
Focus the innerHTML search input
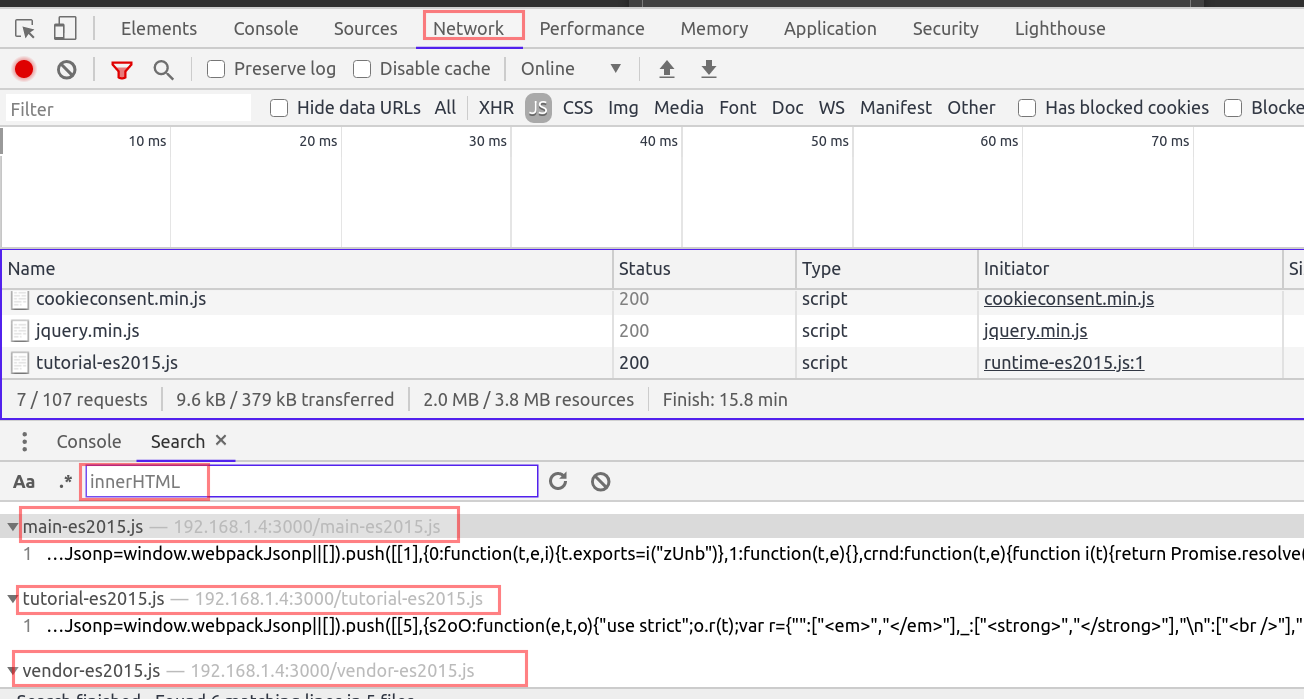coord(311,481)
